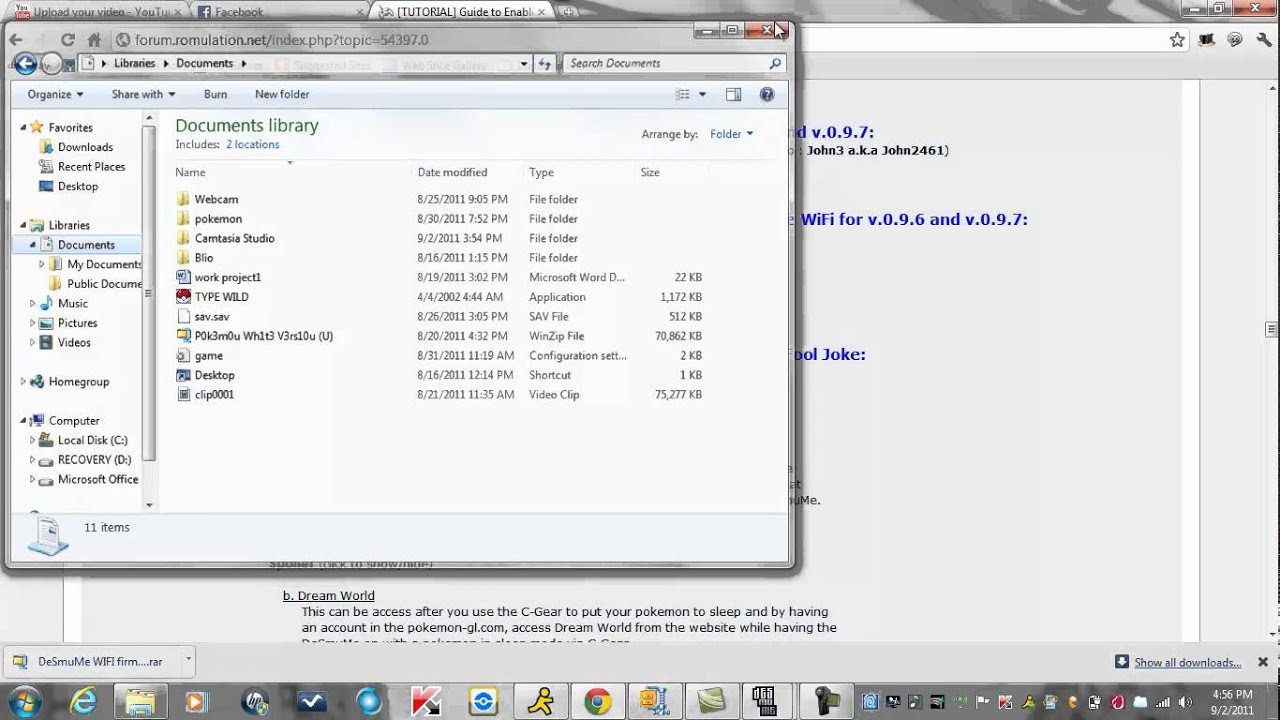Close the Chrome downloads bar
Image resolution: width=1280 pixels, height=720 pixels.
click(1262, 662)
